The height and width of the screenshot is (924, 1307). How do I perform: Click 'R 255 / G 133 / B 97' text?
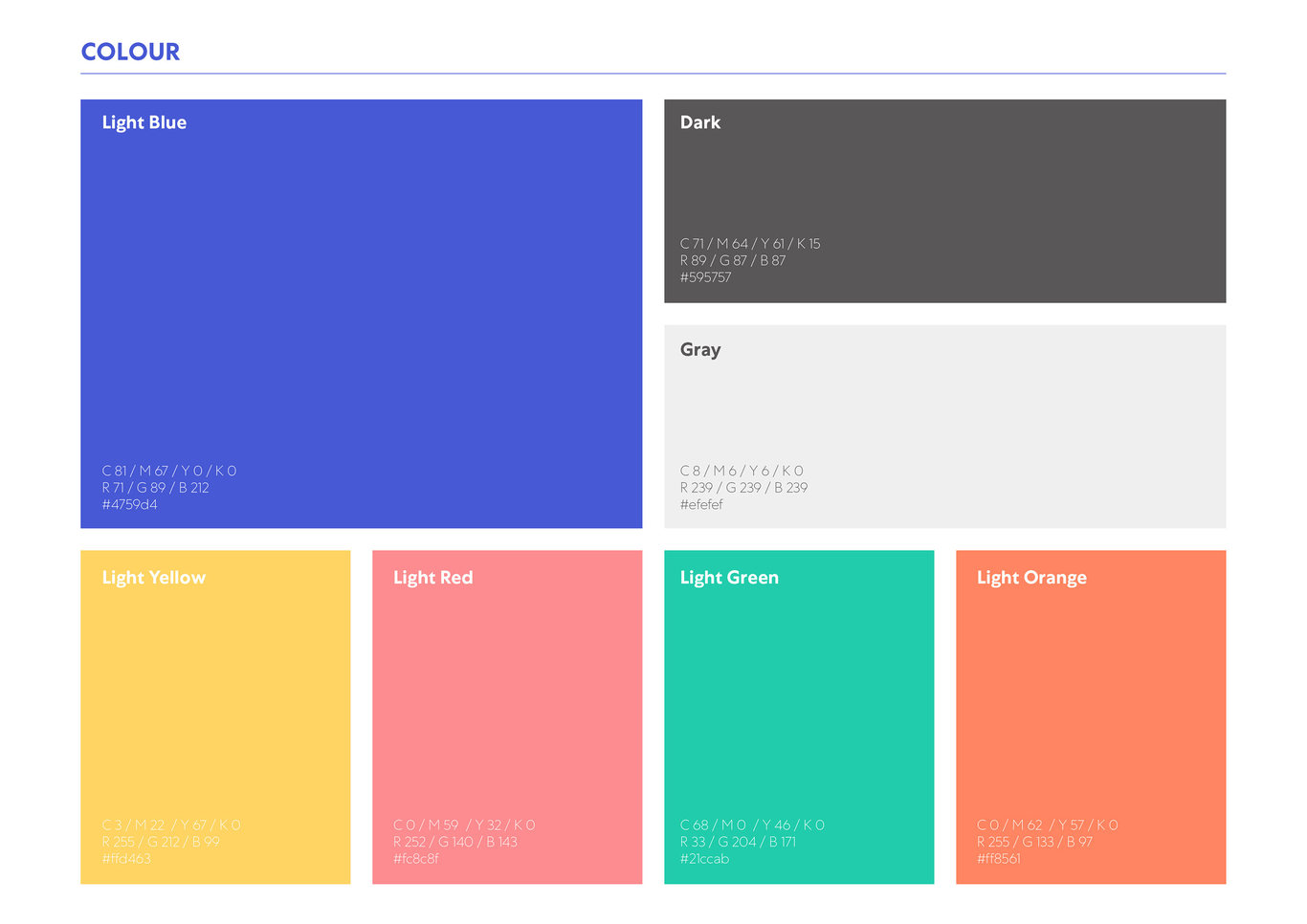pyautogui.click(x=1034, y=842)
